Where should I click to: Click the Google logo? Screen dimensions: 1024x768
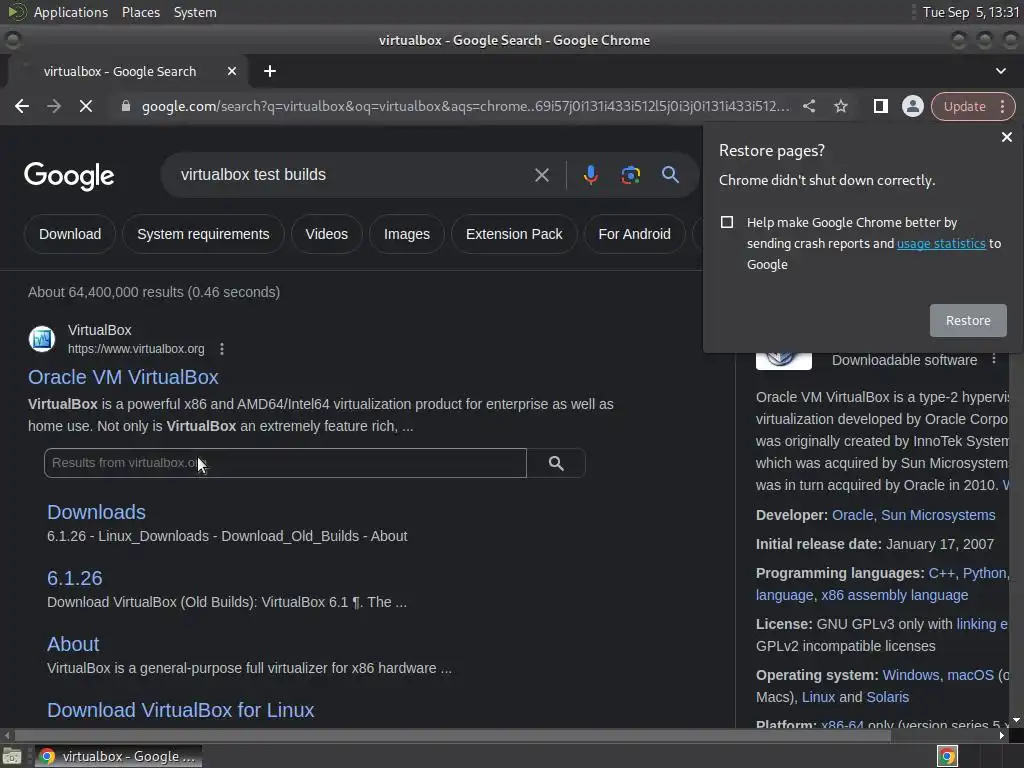pyautogui.click(x=69, y=176)
